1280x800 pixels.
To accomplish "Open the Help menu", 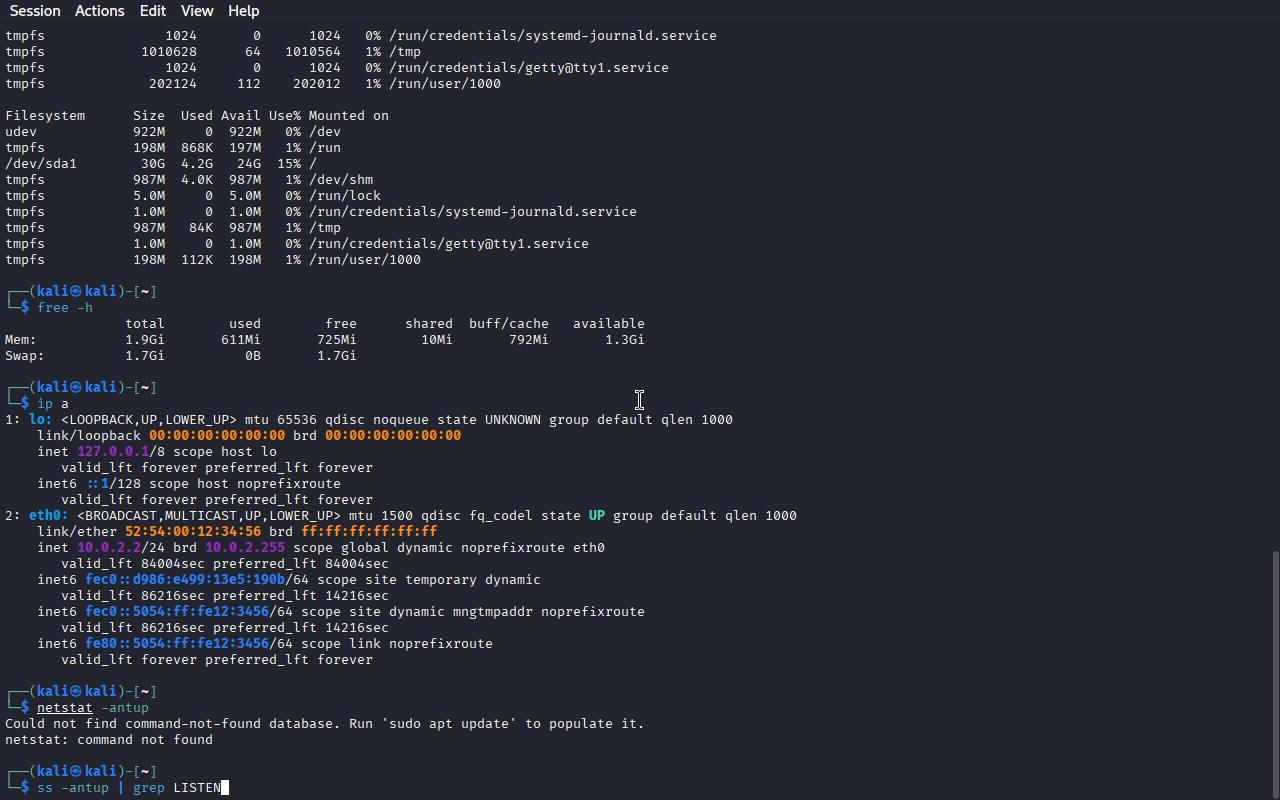I will pos(243,11).
